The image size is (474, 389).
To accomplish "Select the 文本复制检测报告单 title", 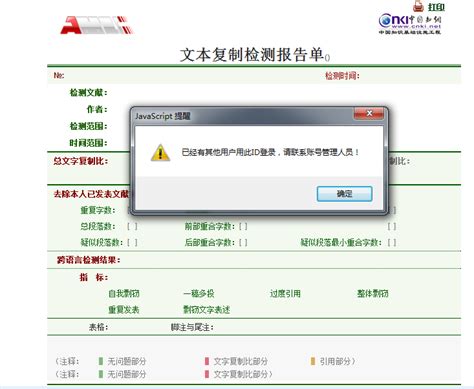I will [x=252, y=55].
